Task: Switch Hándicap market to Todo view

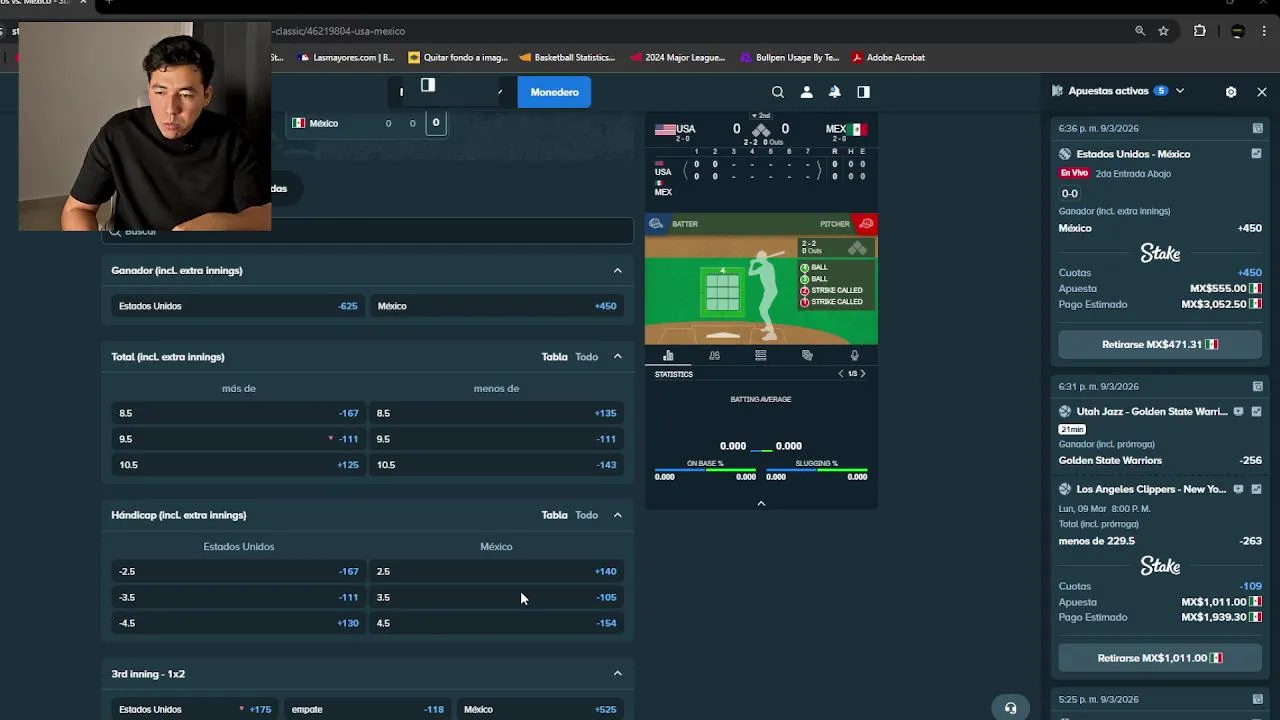Action: click(586, 515)
